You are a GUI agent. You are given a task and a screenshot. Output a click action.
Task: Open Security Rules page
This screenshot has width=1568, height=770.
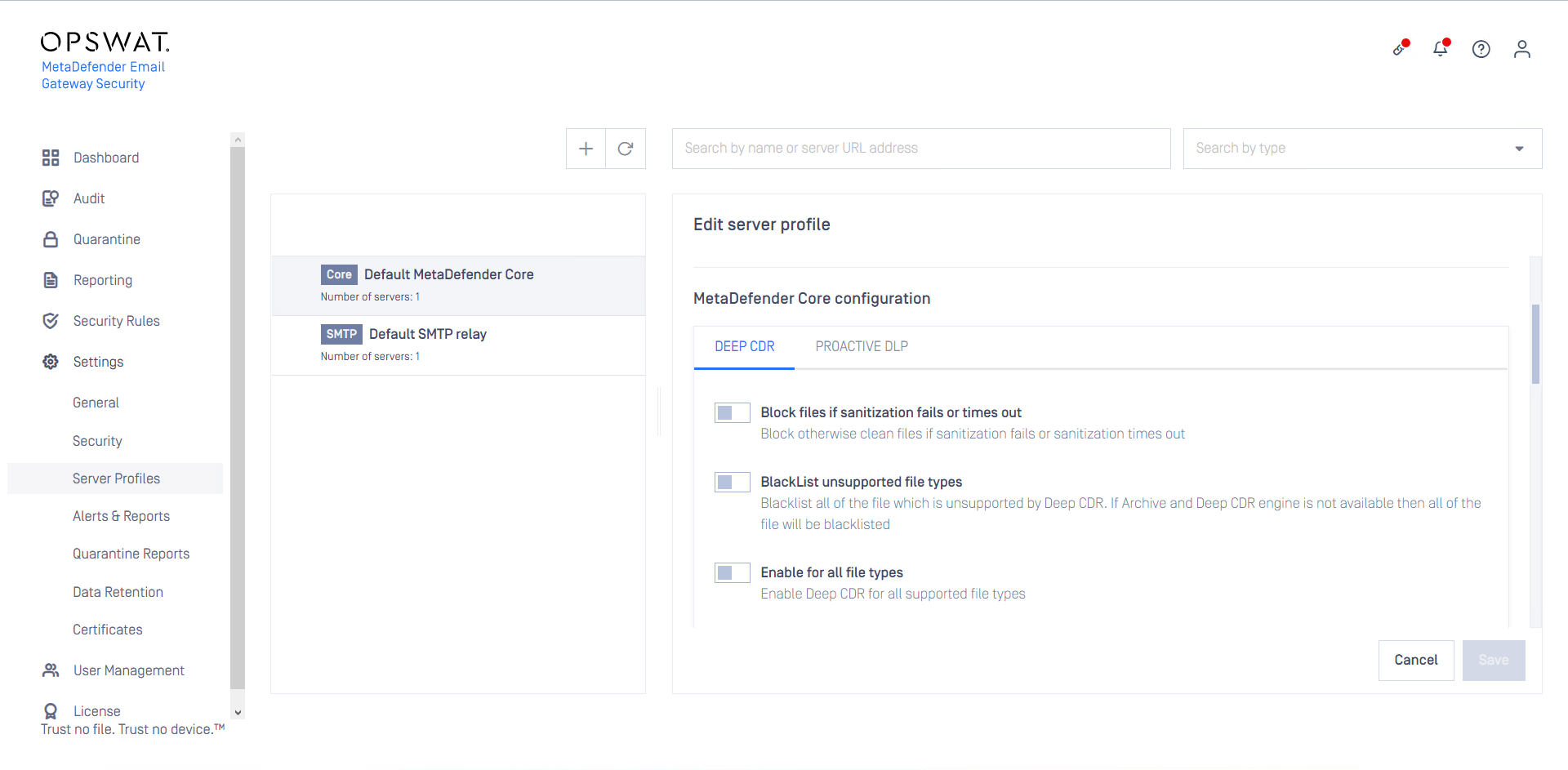pyautogui.click(x=117, y=321)
